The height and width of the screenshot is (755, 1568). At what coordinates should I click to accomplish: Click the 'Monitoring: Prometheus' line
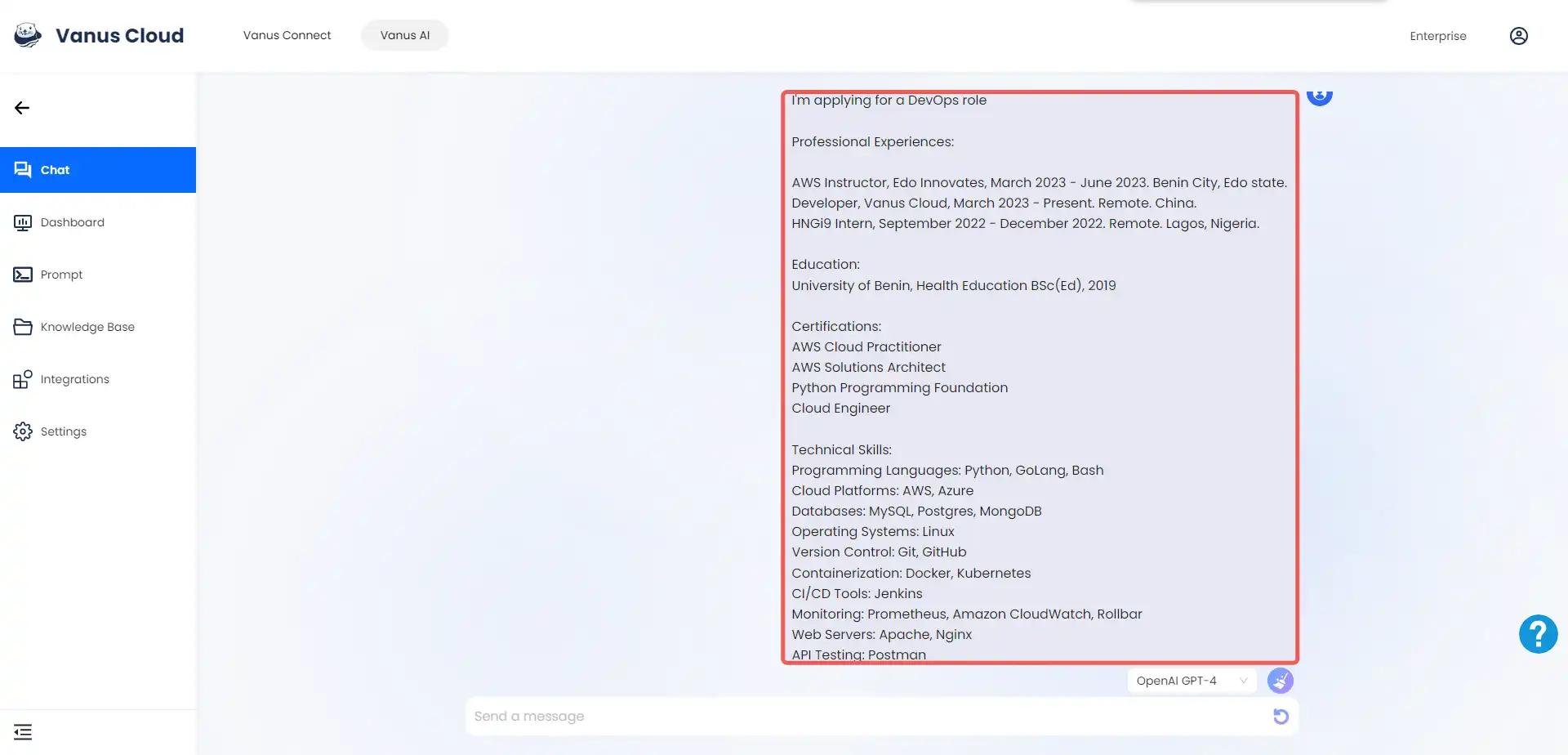pyautogui.click(x=966, y=614)
